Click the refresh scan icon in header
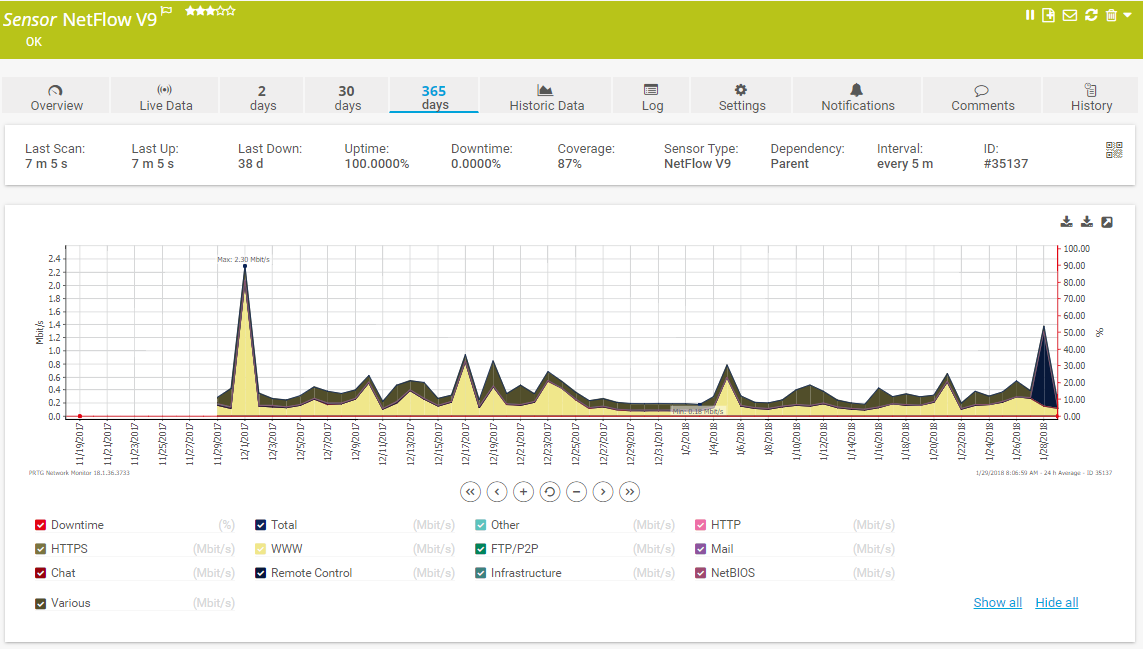 pyautogui.click(x=1091, y=15)
